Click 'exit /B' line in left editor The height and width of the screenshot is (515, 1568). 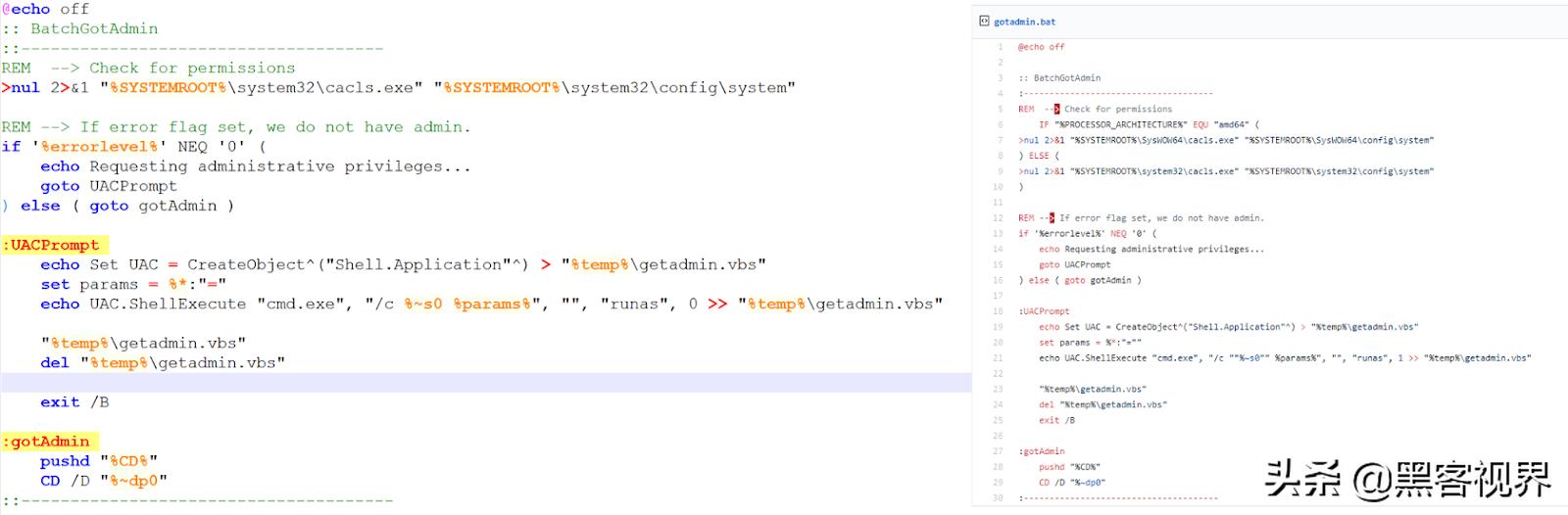pos(74,401)
